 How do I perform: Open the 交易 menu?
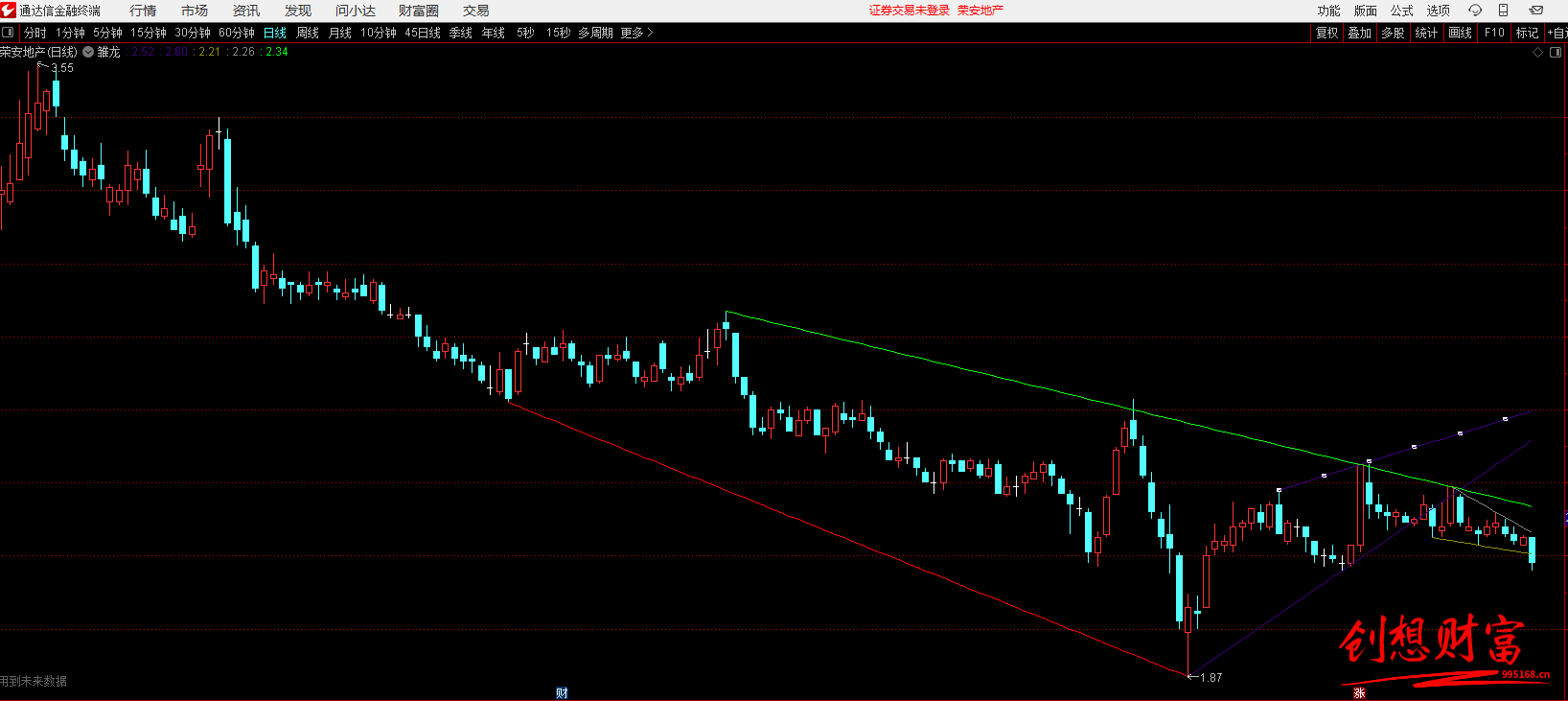coord(476,11)
